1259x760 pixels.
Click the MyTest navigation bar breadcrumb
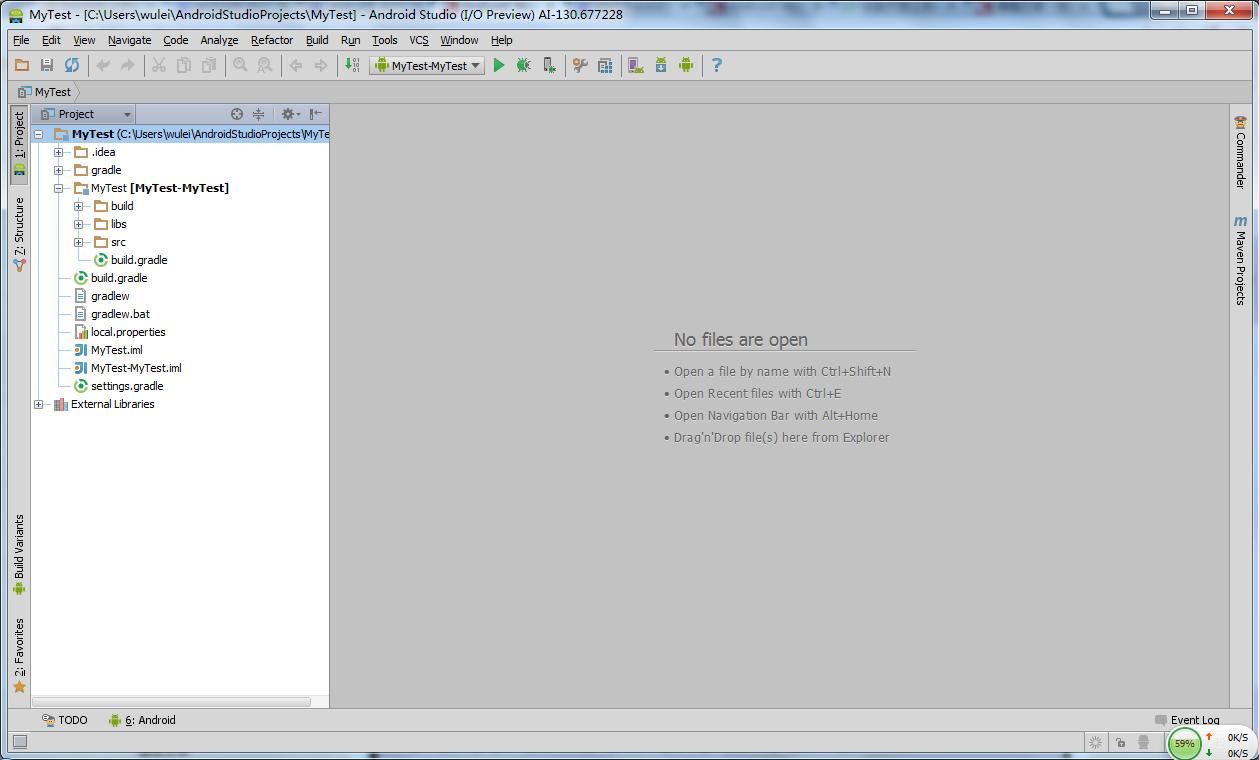[x=46, y=92]
